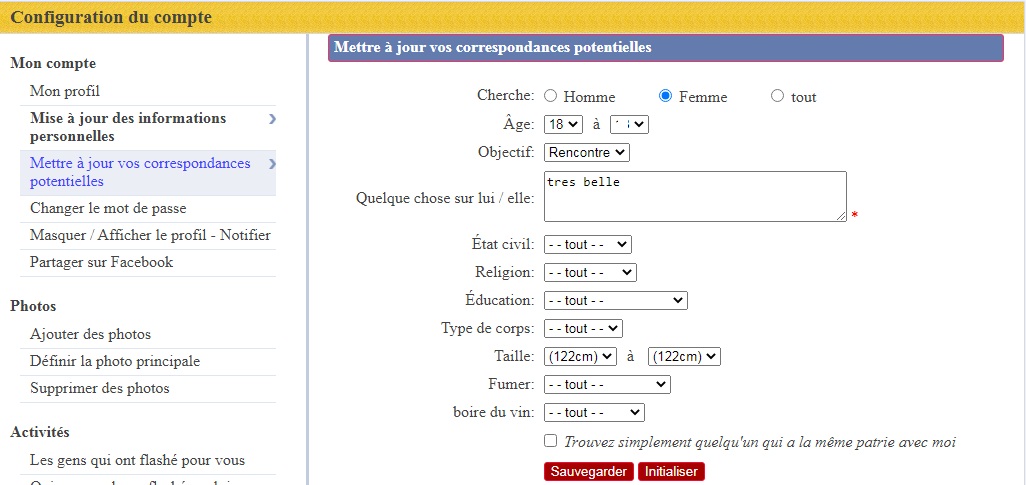Go to Changer le mot de passe
Viewport: 1026px width, 485px height.
coord(108,208)
